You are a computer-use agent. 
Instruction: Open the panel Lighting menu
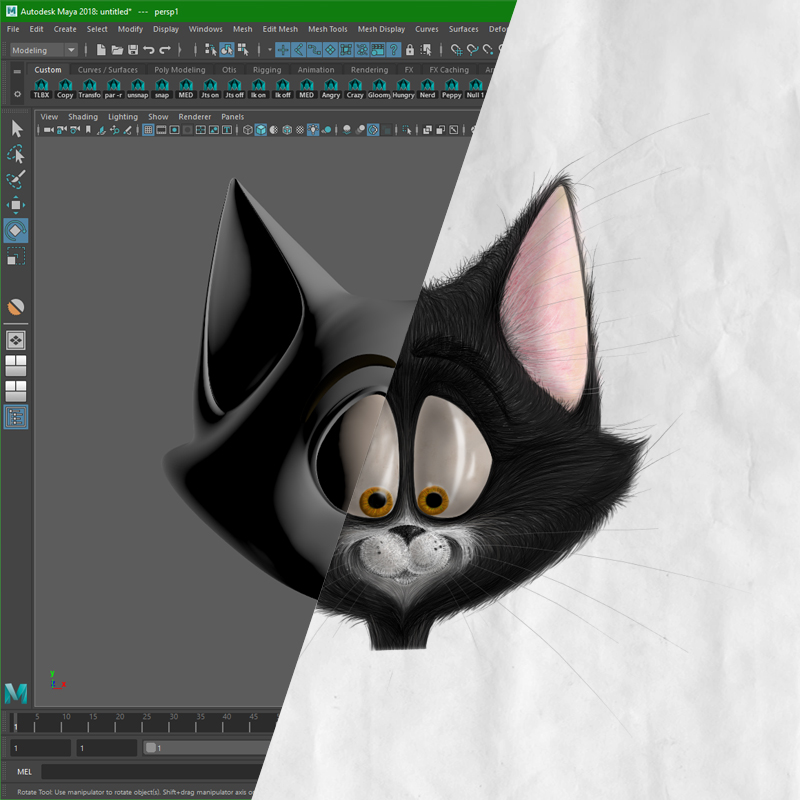click(122, 117)
